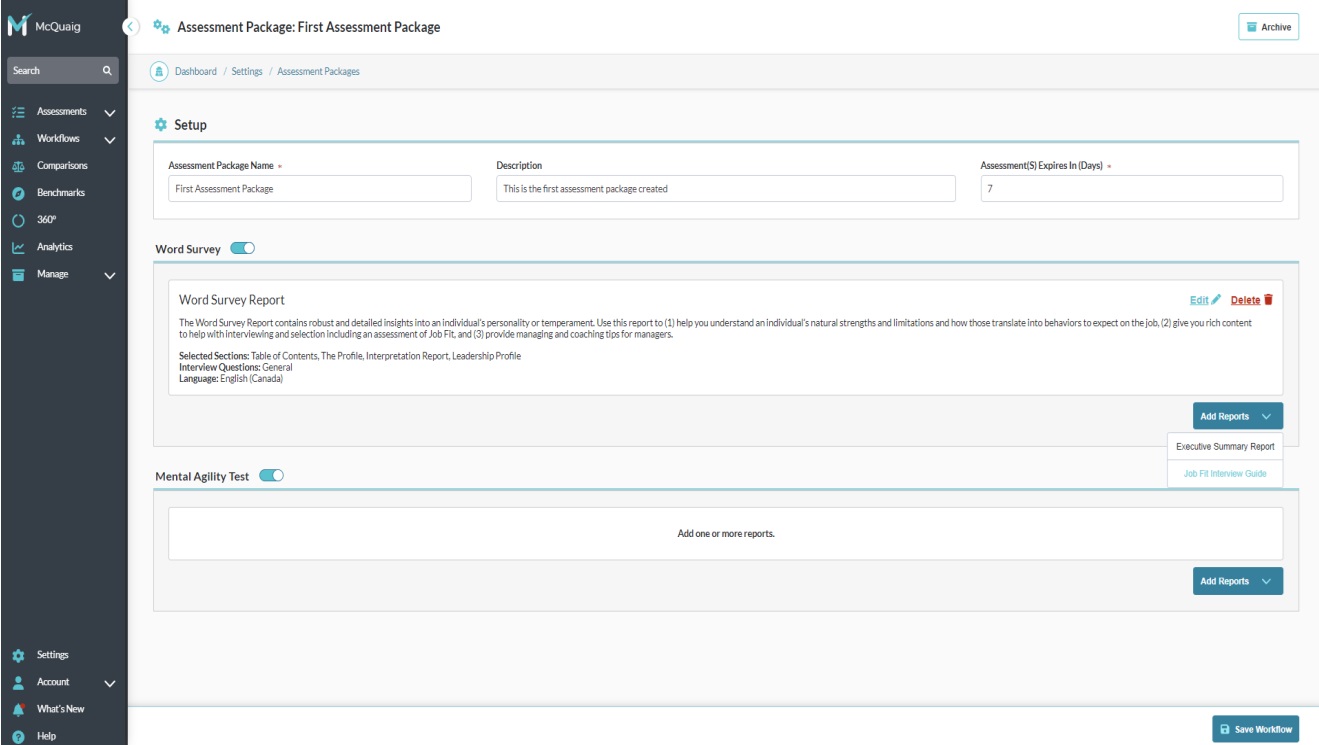
Task: Click the Assessment Package Name field
Action: (319, 189)
